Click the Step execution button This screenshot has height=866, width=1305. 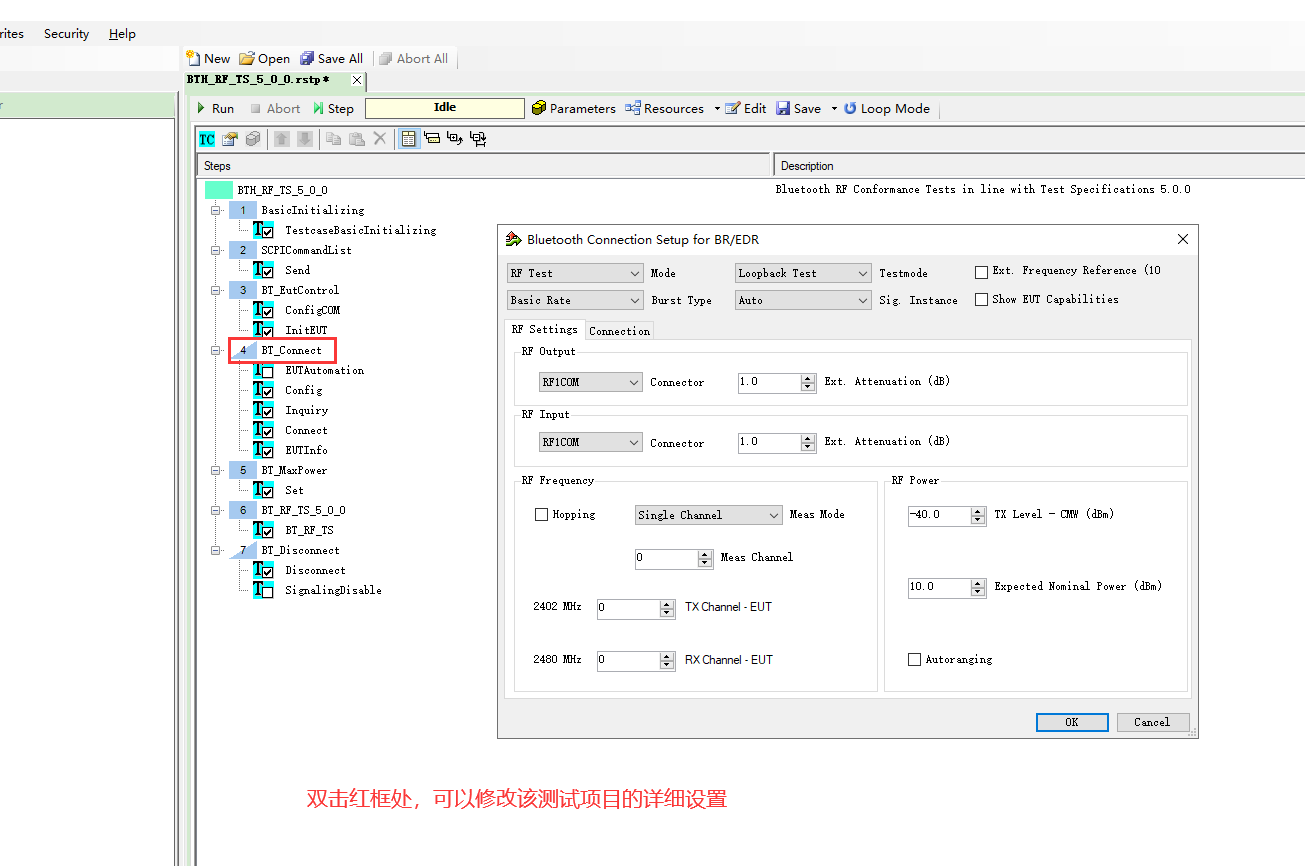pos(333,108)
